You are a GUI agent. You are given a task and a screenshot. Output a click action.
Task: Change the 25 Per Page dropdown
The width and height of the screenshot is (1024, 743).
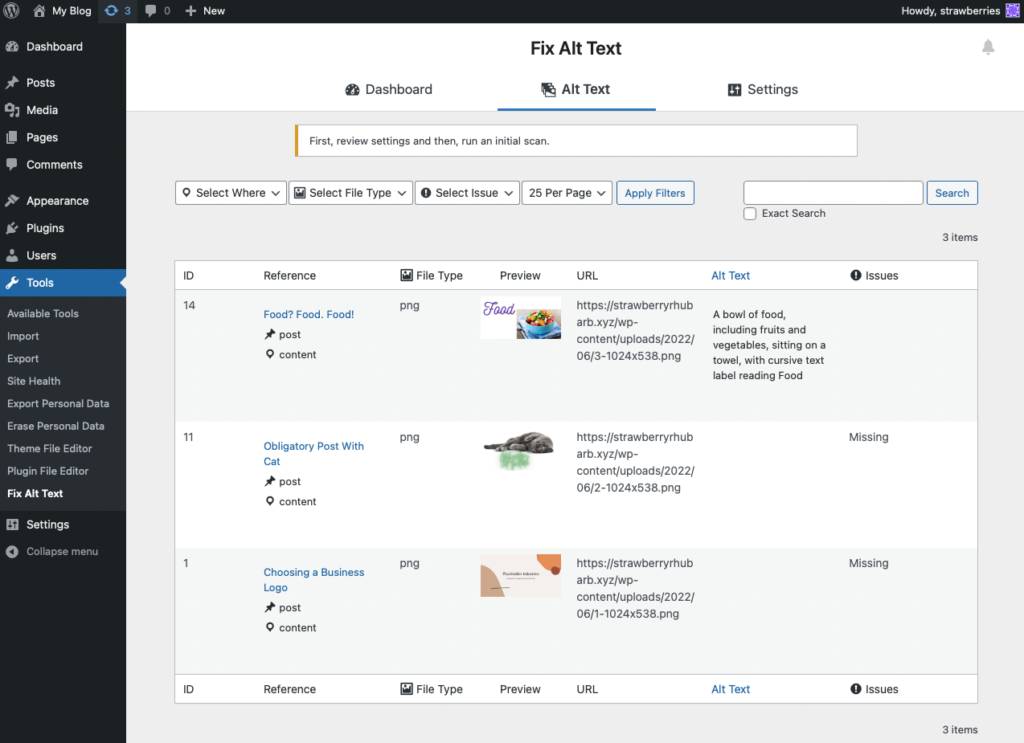tap(566, 193)
